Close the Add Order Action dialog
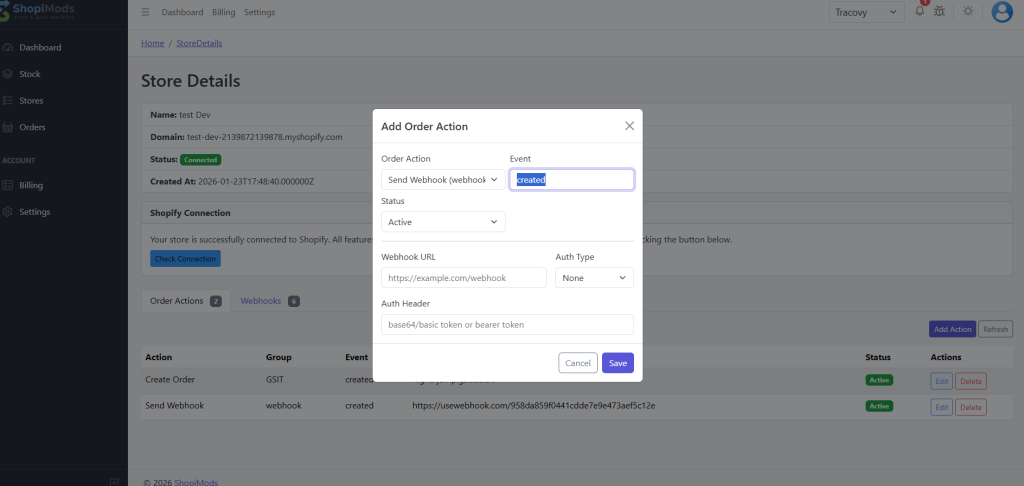This screenshot has width=1024, height=486. click(x=629, y=126)
